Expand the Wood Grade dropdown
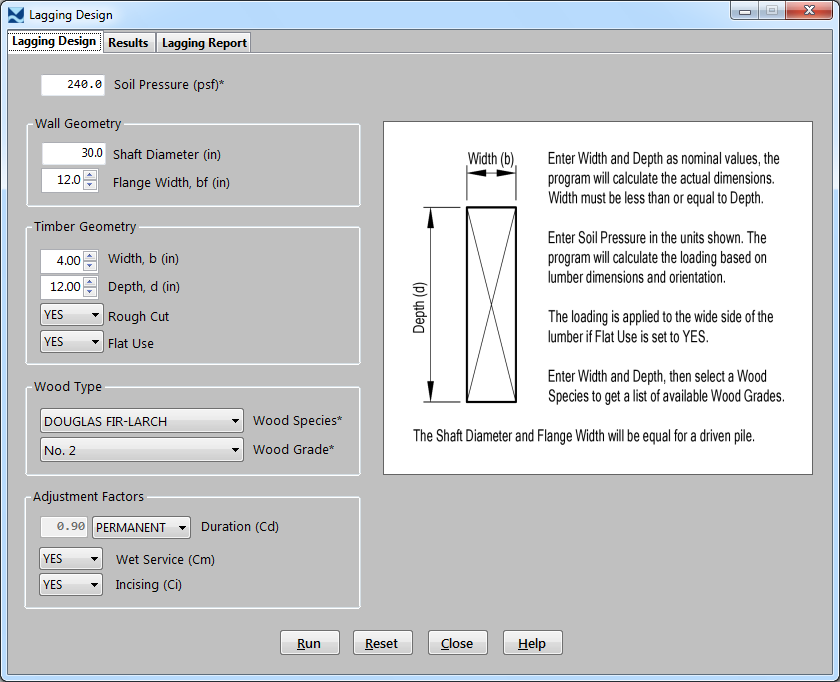Viewport: 840px width, 682px height. coord(141,450)
